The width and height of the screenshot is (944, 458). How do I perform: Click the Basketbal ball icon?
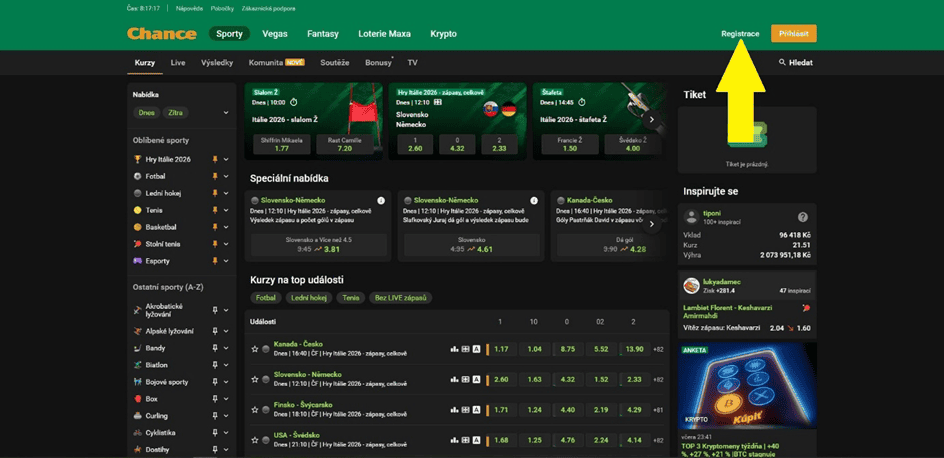138,227
